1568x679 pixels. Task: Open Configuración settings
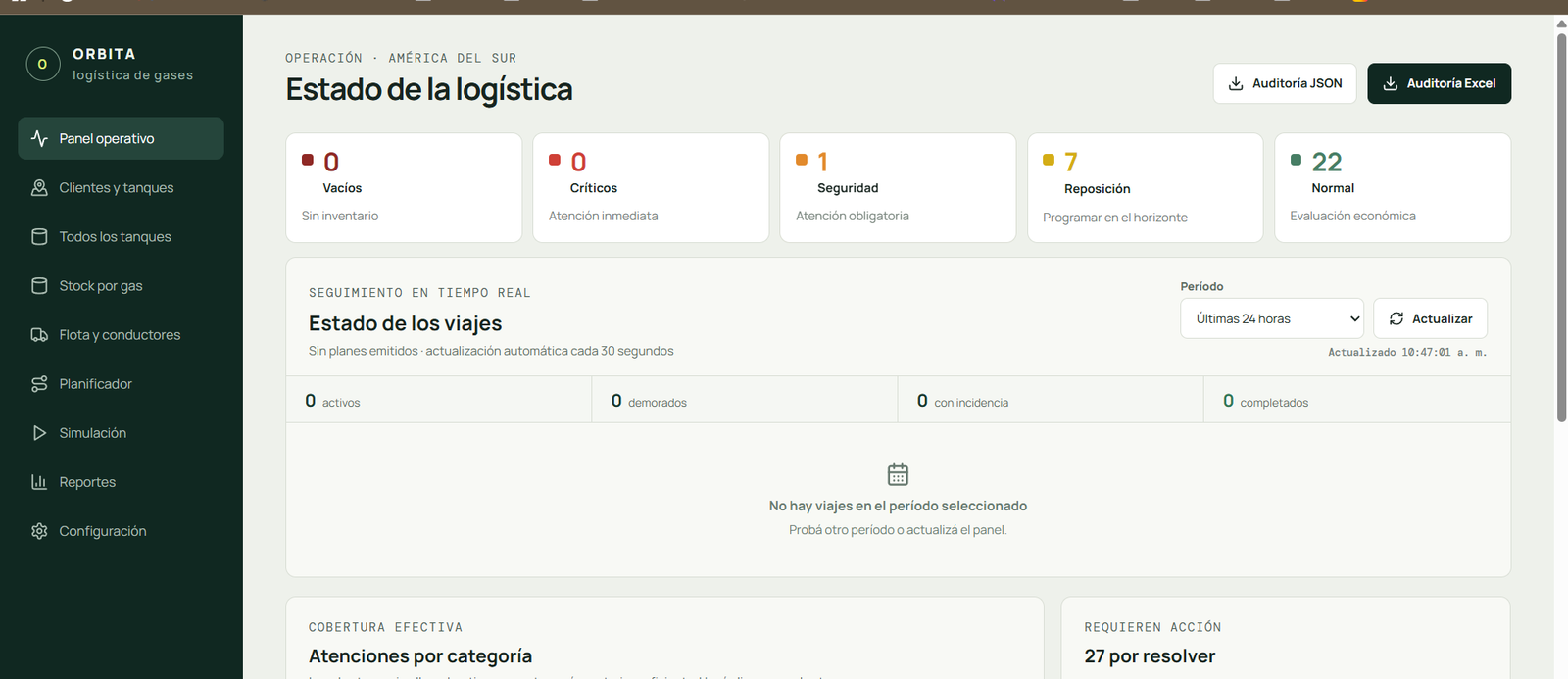click(121, 530)
